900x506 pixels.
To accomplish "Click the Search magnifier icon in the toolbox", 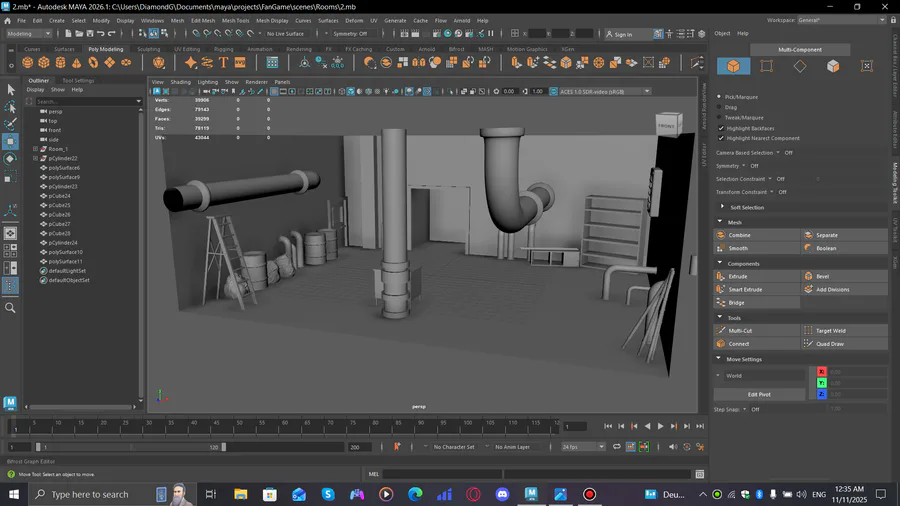I will tap(10, 308).
